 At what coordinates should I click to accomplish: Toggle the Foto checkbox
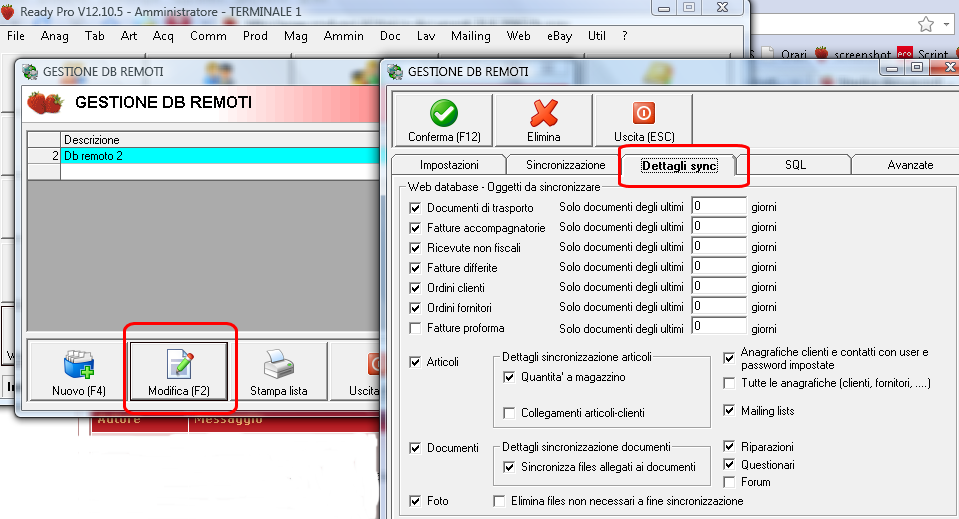(x=415, y=501)
